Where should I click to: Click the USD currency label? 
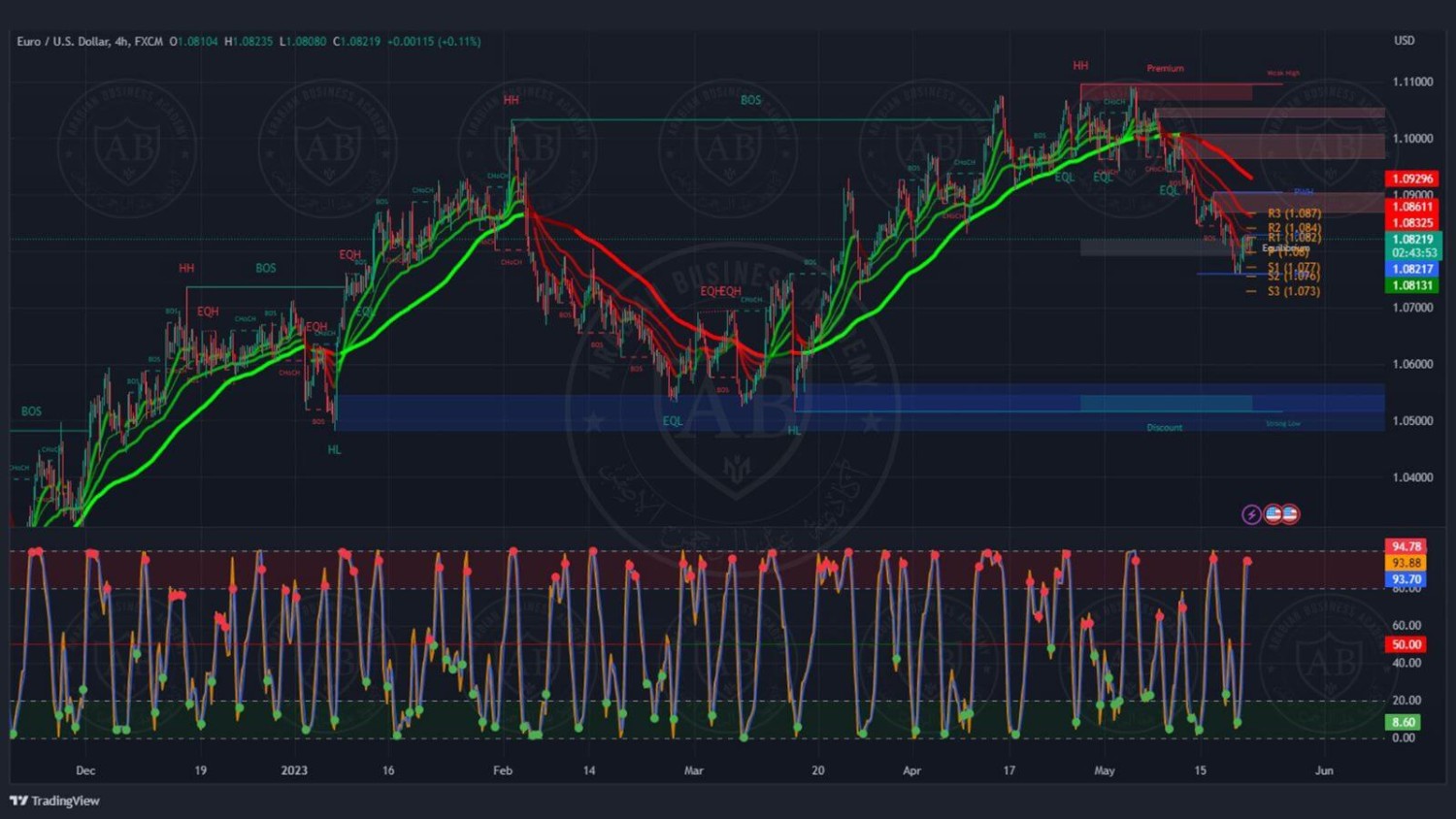pyautogui.click(x=1404, y=41)
